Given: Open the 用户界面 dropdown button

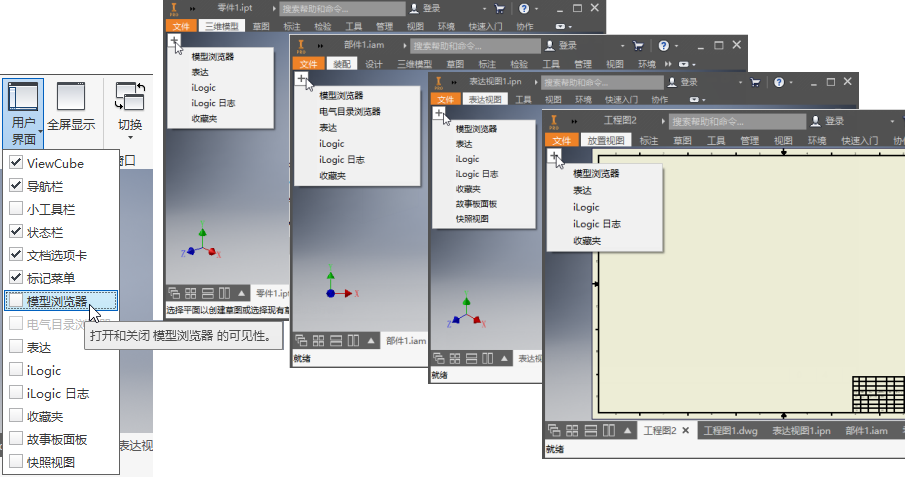Looking at the screenshot, I should (23, 113).
